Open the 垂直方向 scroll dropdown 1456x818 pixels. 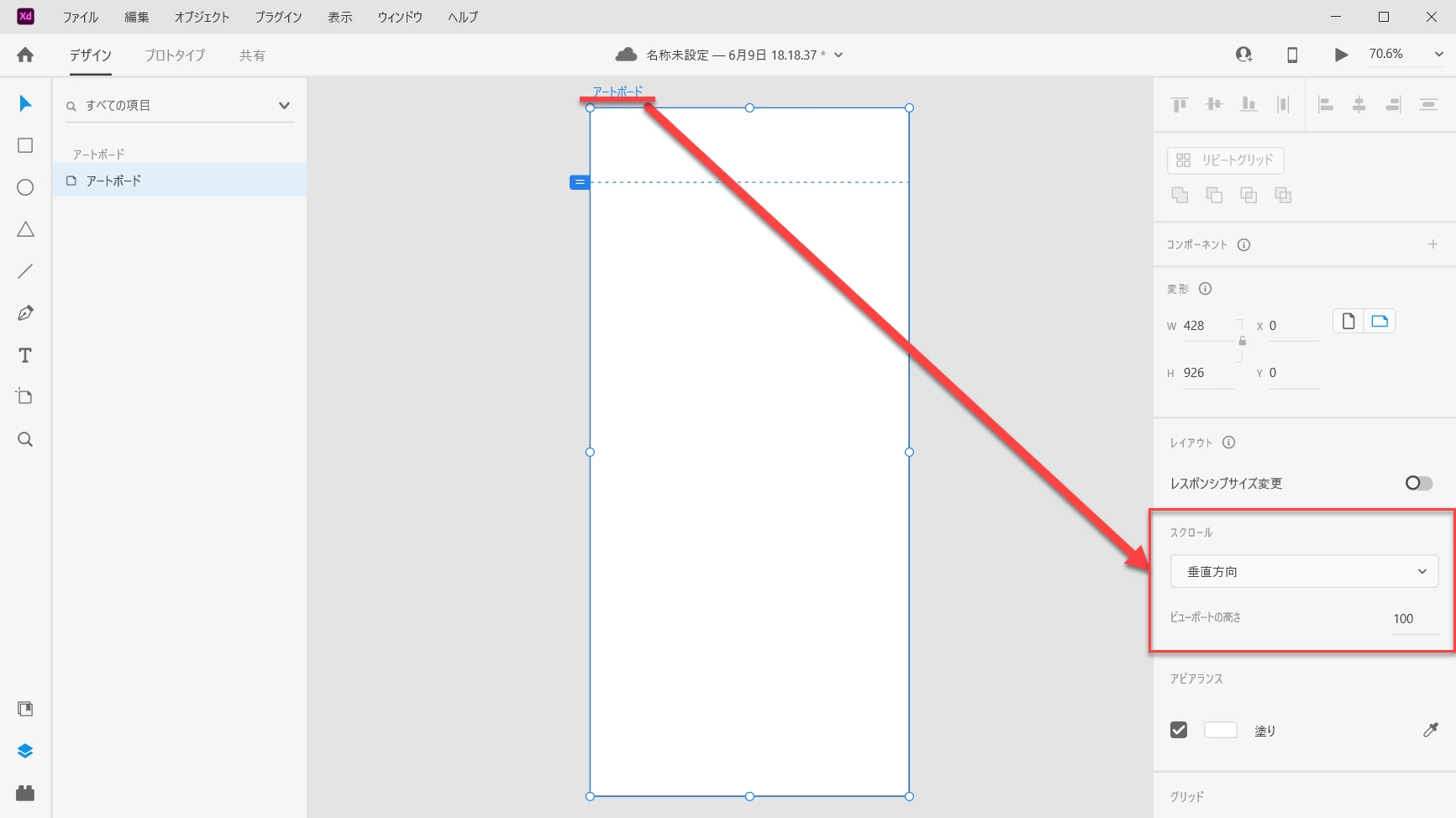(1304, 571)
